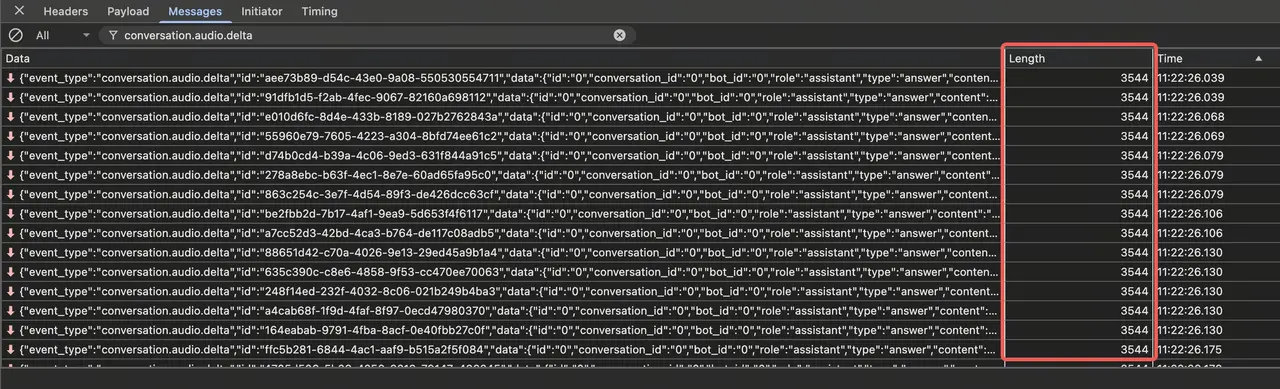Click received arrow on message e010d6fc
Viewport: 1280px width, 389px height.
10,117
